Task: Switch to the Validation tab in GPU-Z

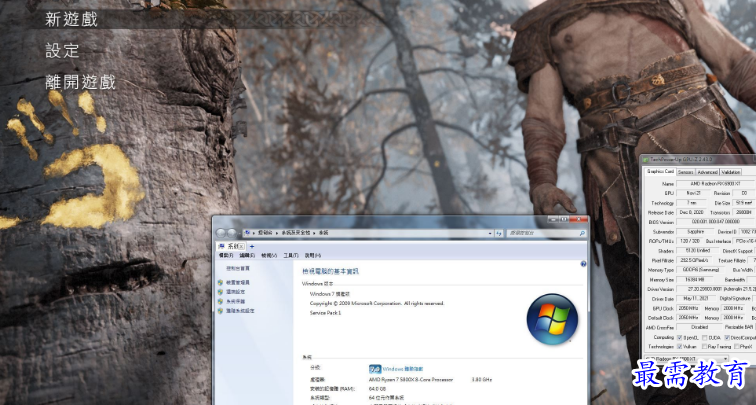Action: [x=730, y=172]
